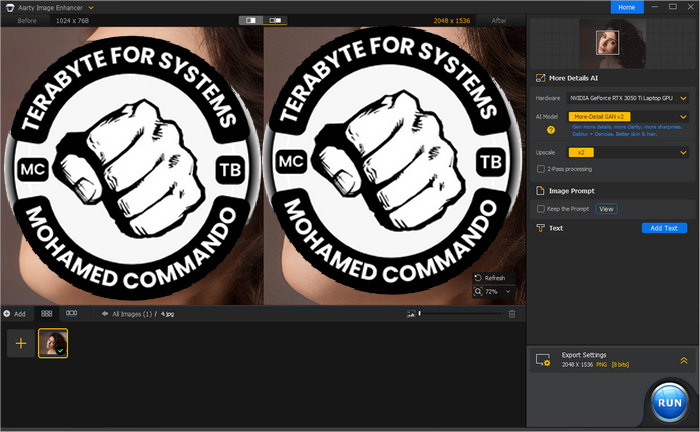Switch to side-by-side compare view

(x=274, y=20)
